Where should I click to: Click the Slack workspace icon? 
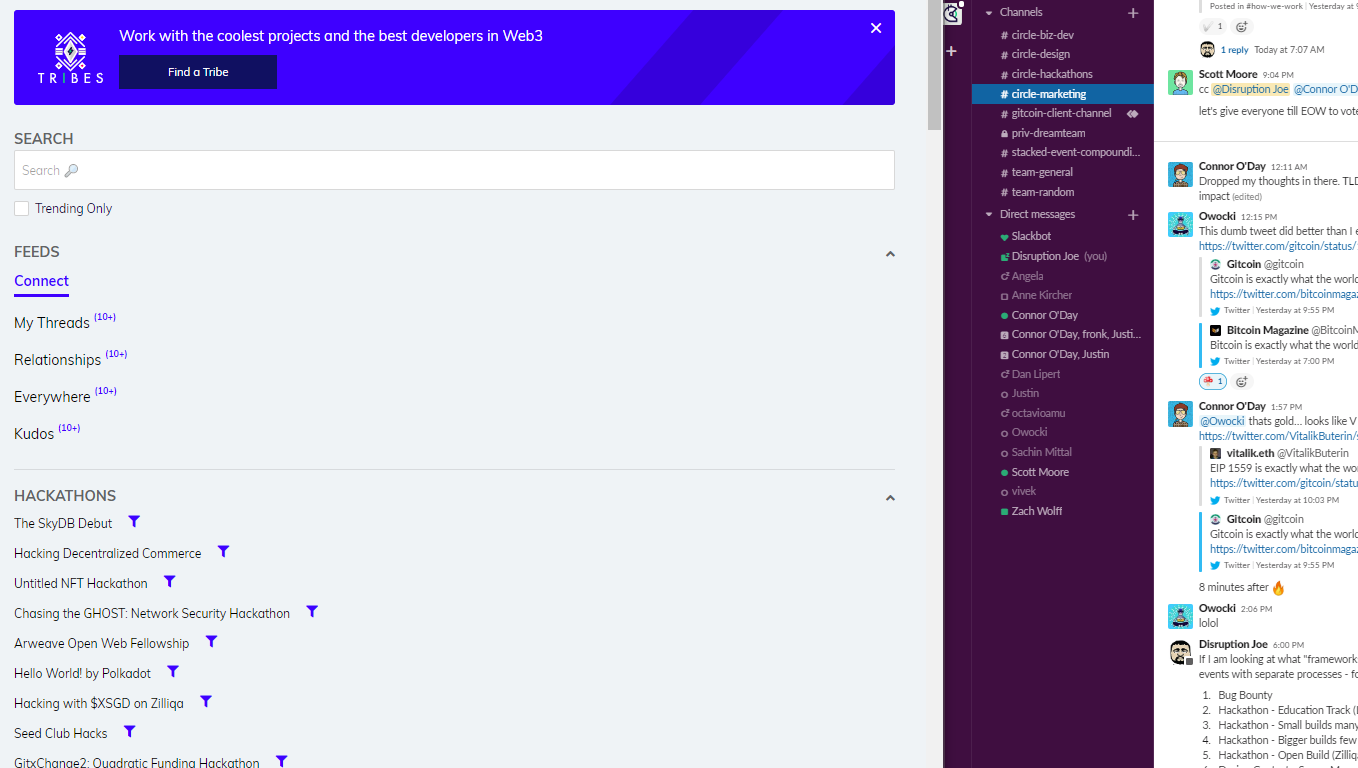click(x=953, y=13)
